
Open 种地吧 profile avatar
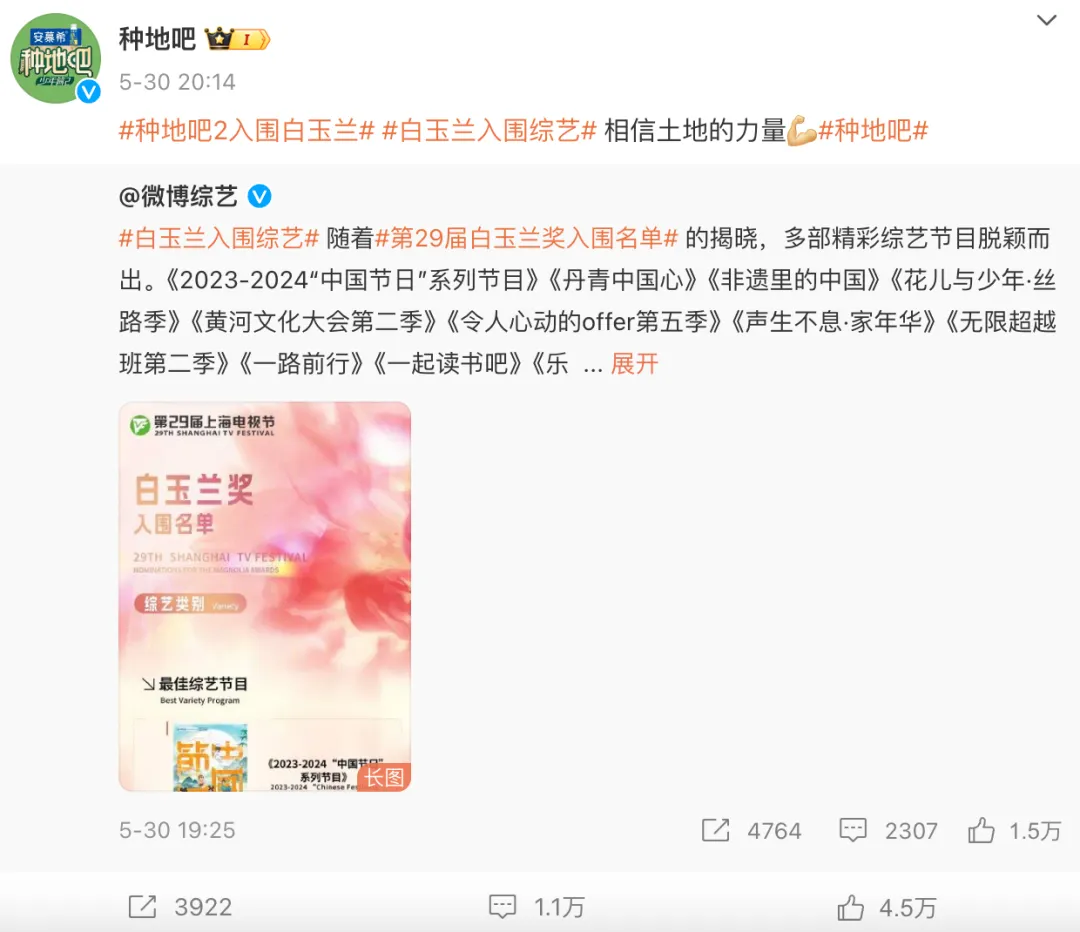pos(56,59)
